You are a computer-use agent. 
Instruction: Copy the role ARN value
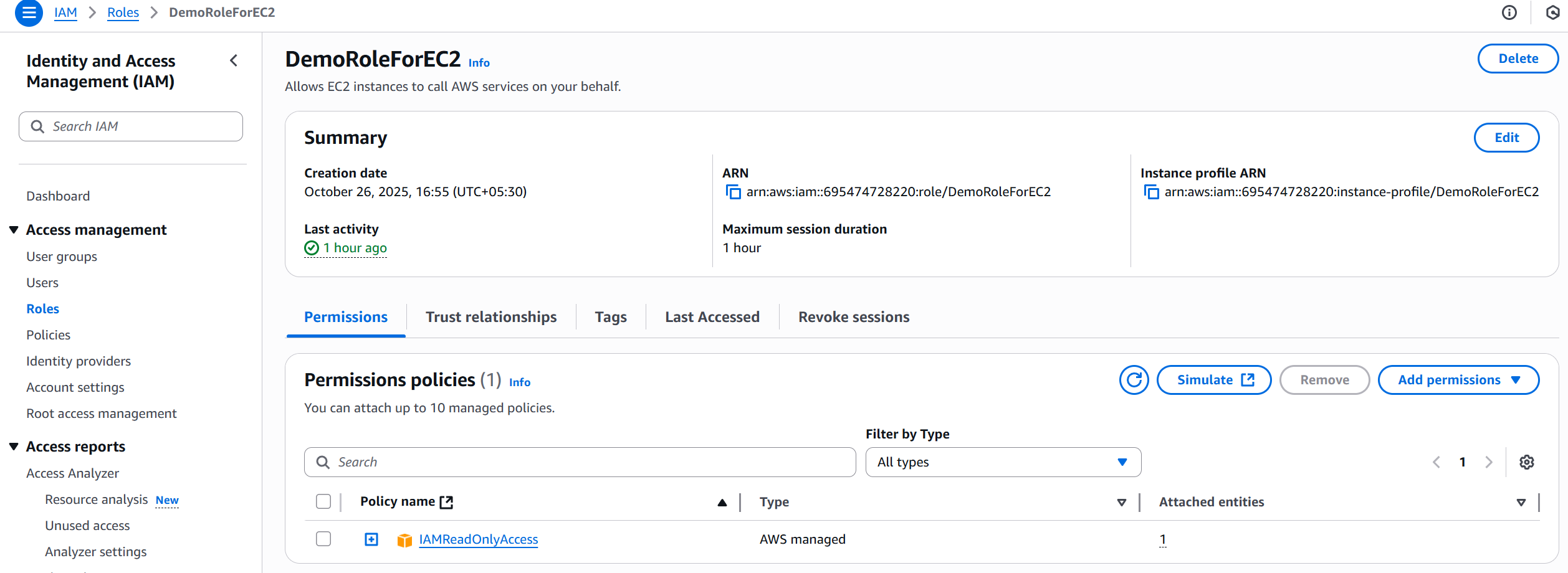pos(733,192)
